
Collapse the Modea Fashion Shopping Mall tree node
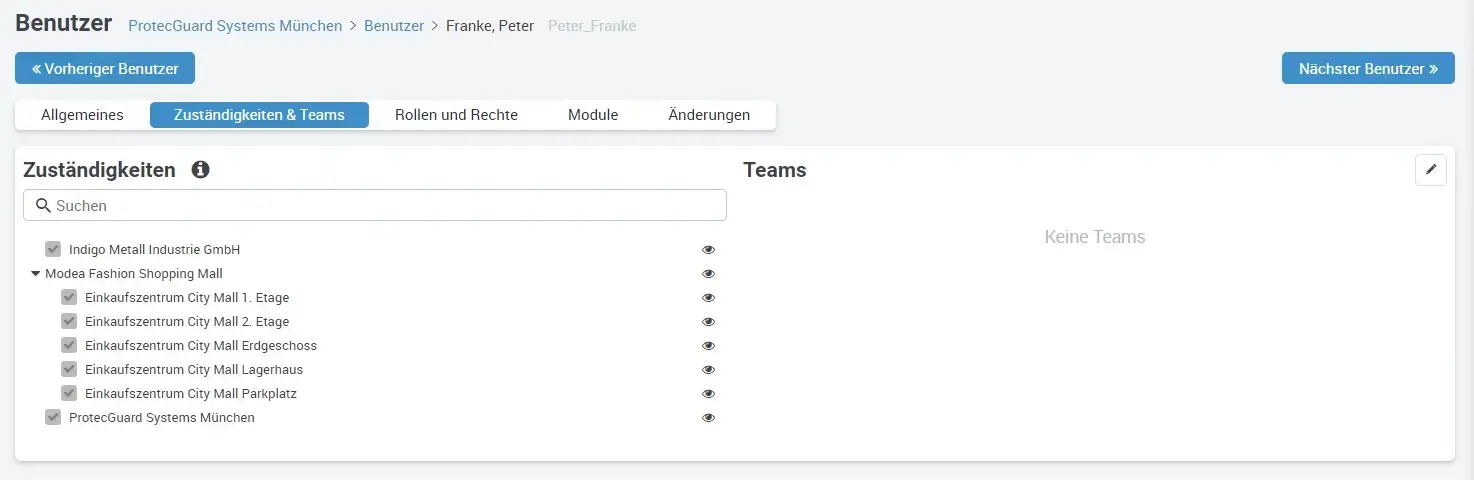pyautogui.click(x=35, y=273)
